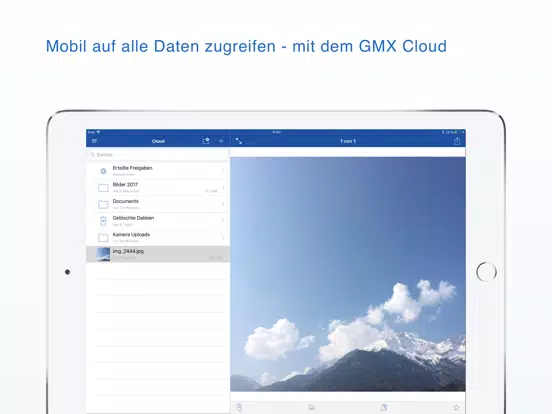Viewport: 552px width, 414px height.
Task: Expand chevron on Bilder 2017 row
Action: 223,187
